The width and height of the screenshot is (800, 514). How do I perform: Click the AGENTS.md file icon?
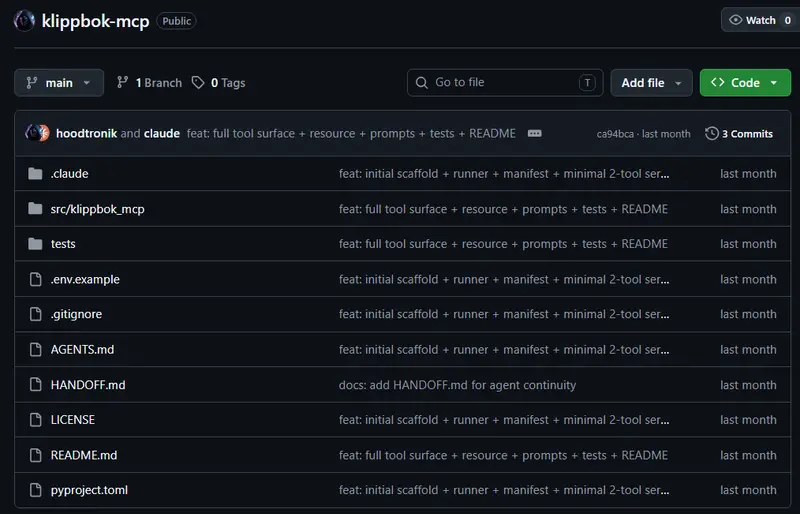click(x=35, y=350)
